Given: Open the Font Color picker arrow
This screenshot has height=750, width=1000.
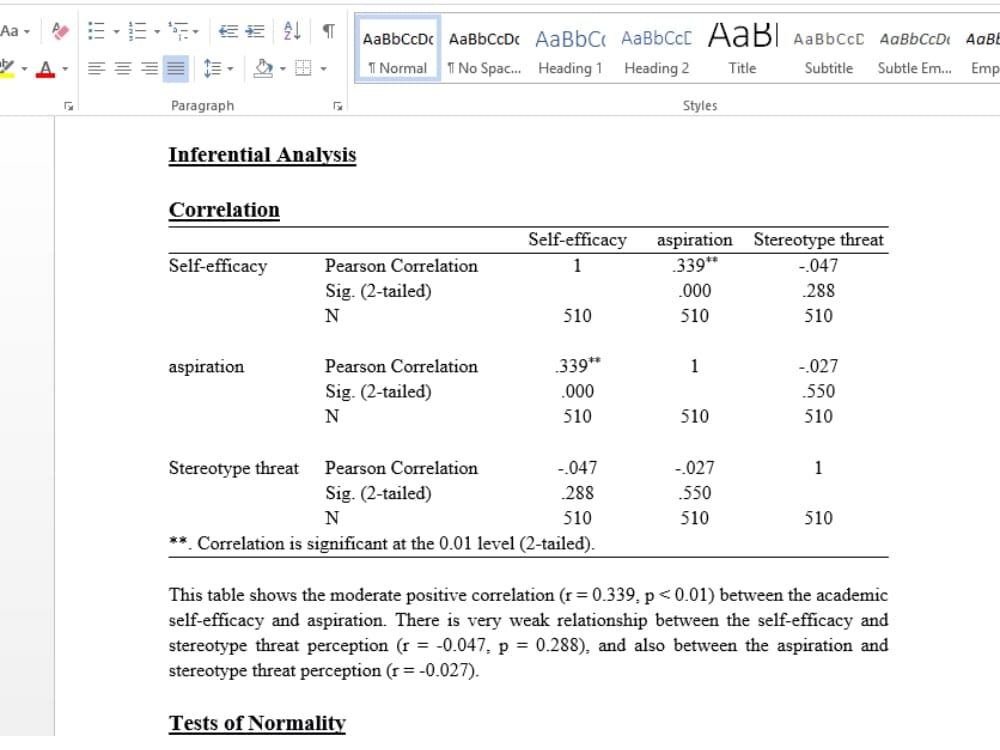Looking at the screenshot, I should [x=64, y=68].
